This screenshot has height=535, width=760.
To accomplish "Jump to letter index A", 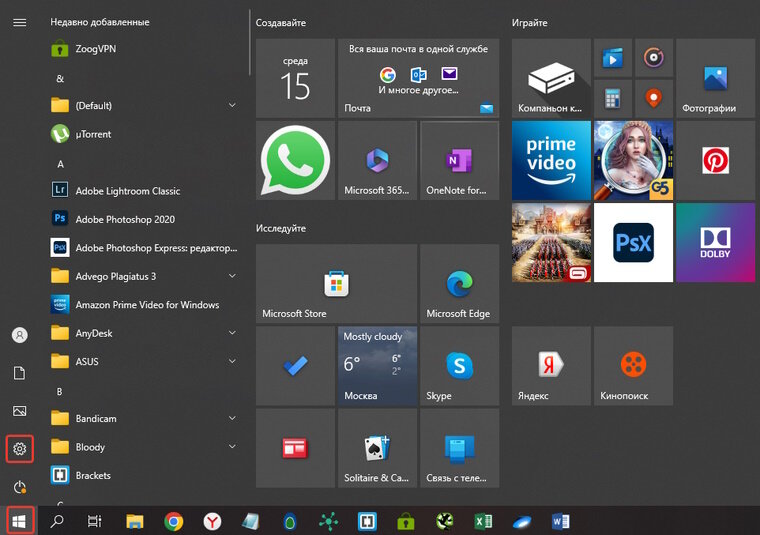I will (x=60, y=164).
